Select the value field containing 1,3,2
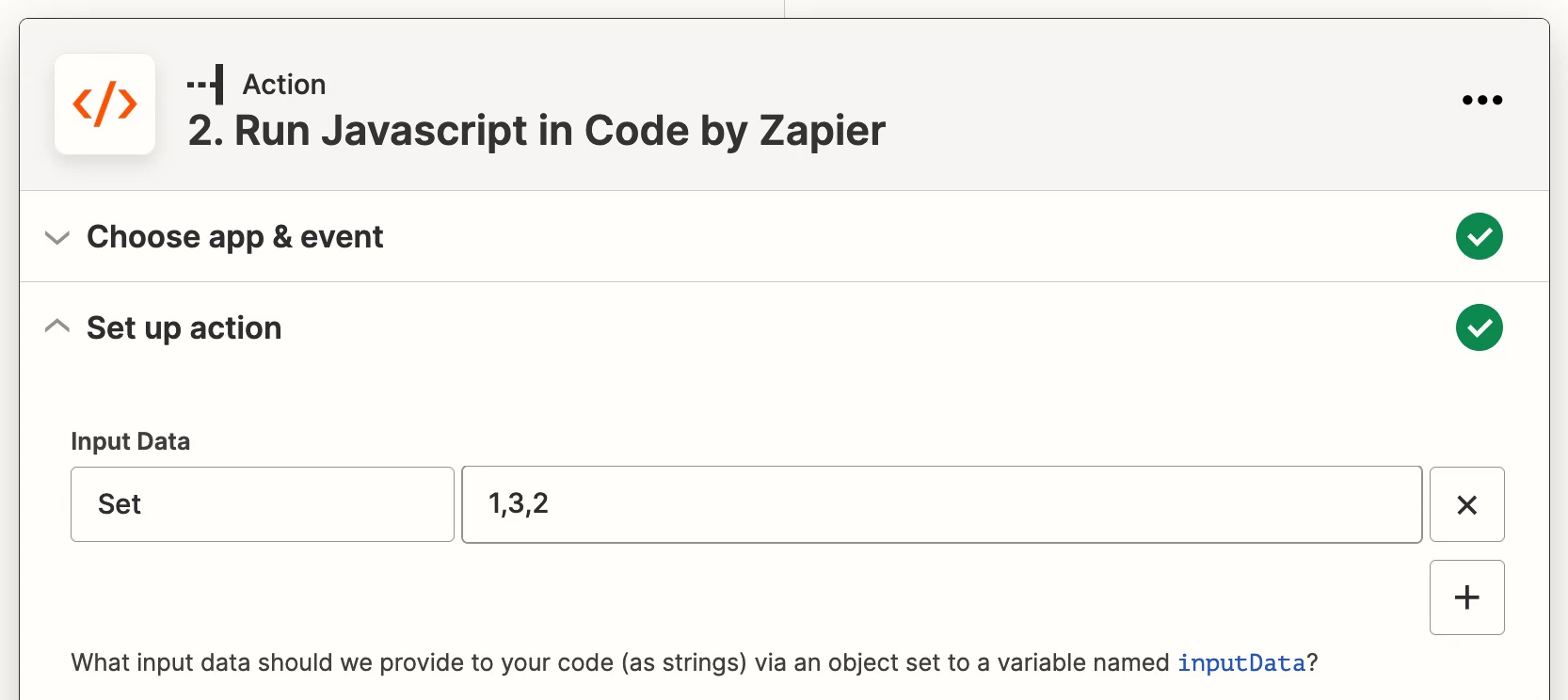This screenshot has height=700, width=1568. click(x=941, y=504)
